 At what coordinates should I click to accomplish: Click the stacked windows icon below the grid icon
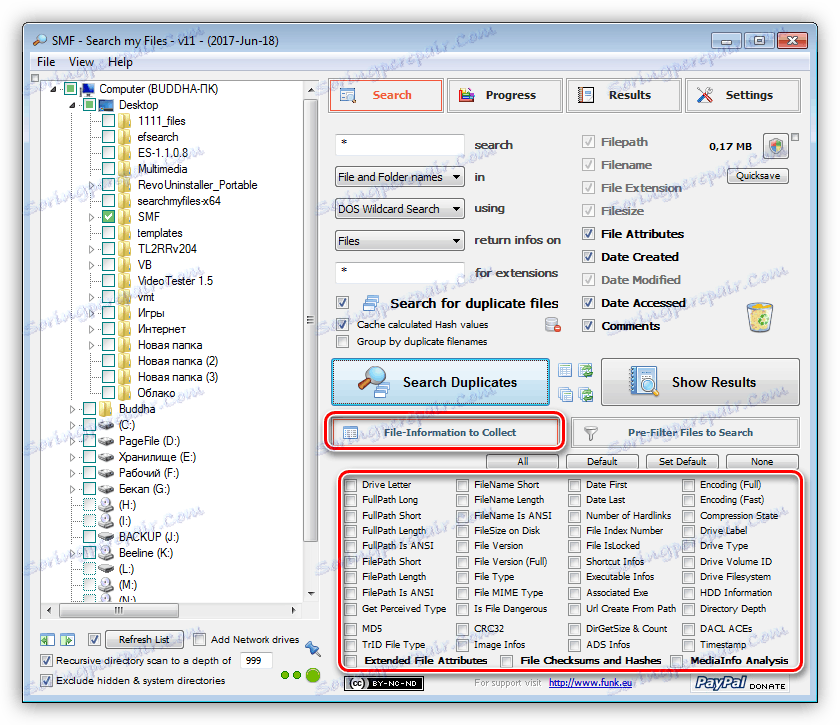[x=565, y=395]
